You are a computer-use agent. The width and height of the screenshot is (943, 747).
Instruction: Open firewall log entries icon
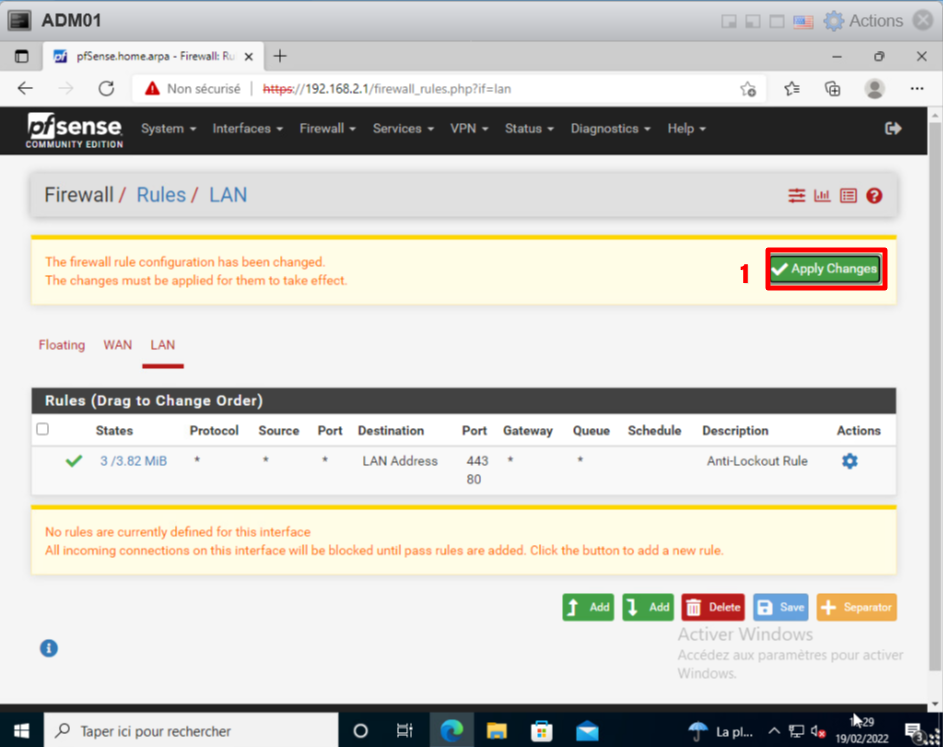[848, 196]
